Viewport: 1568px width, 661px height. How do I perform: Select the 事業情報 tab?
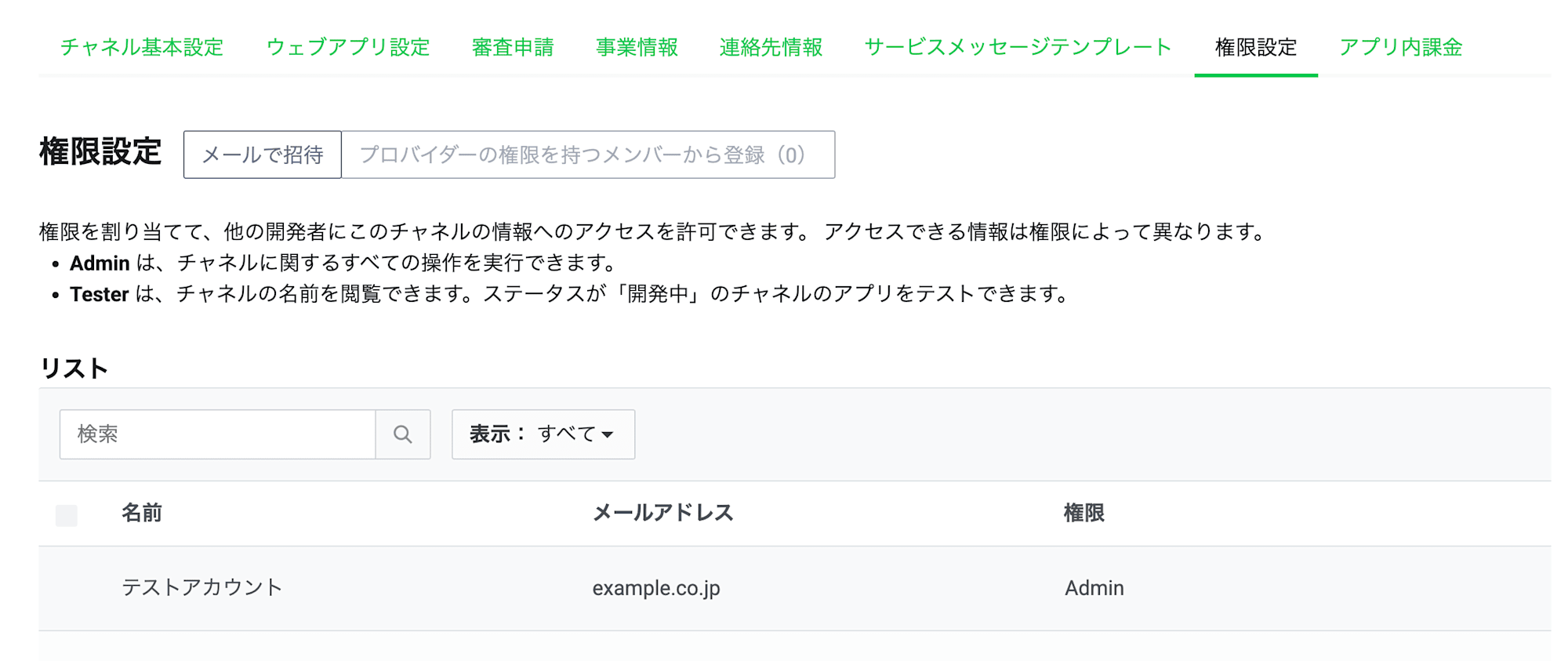click(637, 47)
